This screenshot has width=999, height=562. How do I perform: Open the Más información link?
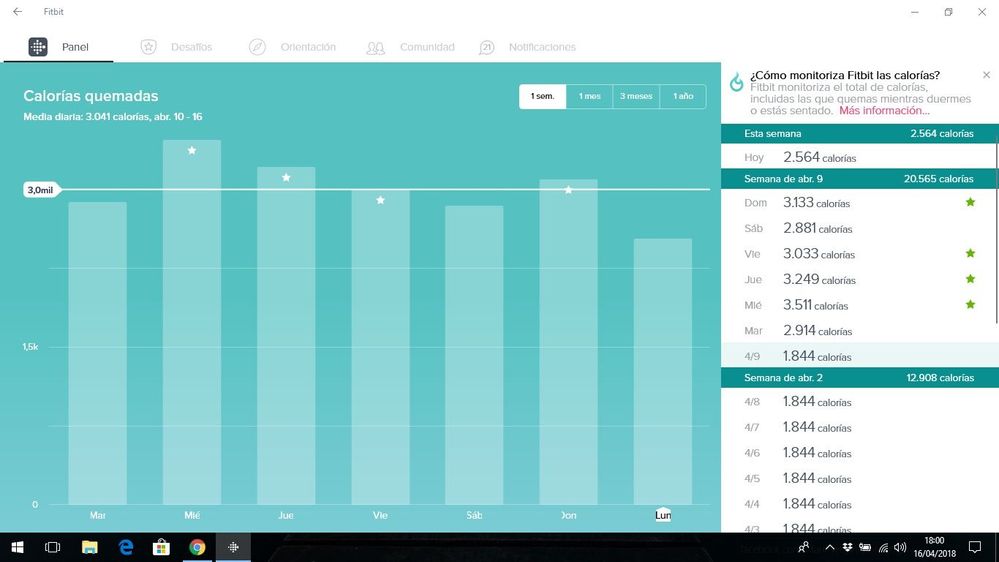click(x=884, y=111)
